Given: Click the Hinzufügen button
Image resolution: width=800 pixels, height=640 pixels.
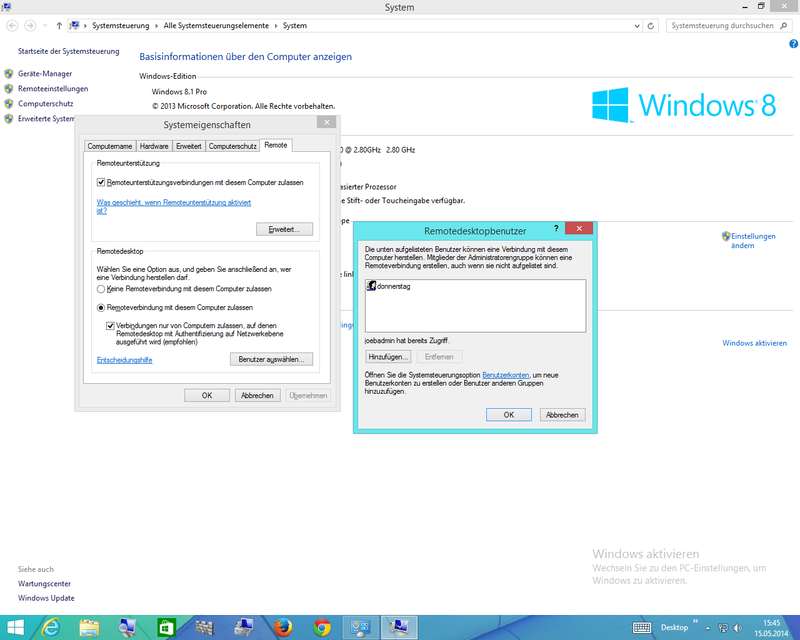Looking at the screenshot, I should coord(388,356).
